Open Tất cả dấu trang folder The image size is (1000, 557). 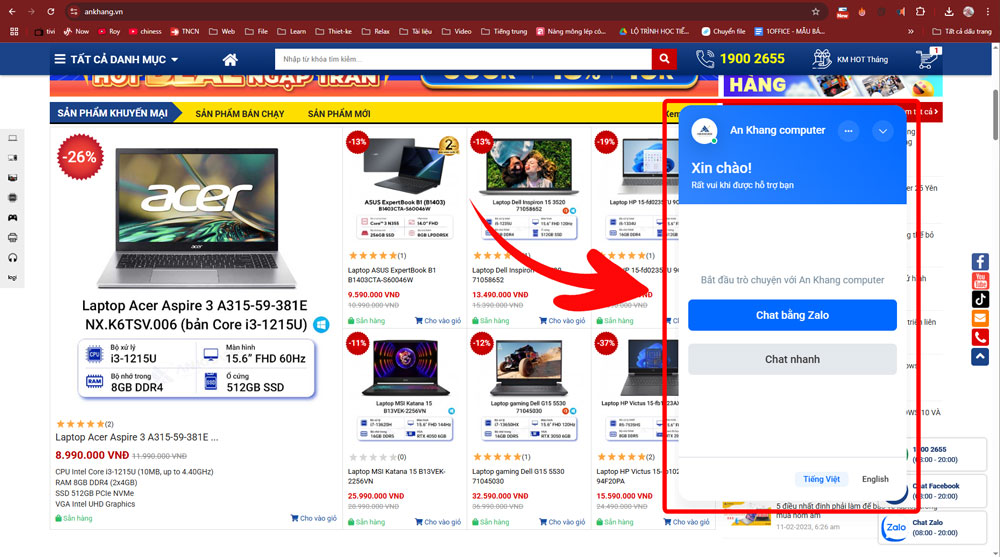(x=962, y=31)
